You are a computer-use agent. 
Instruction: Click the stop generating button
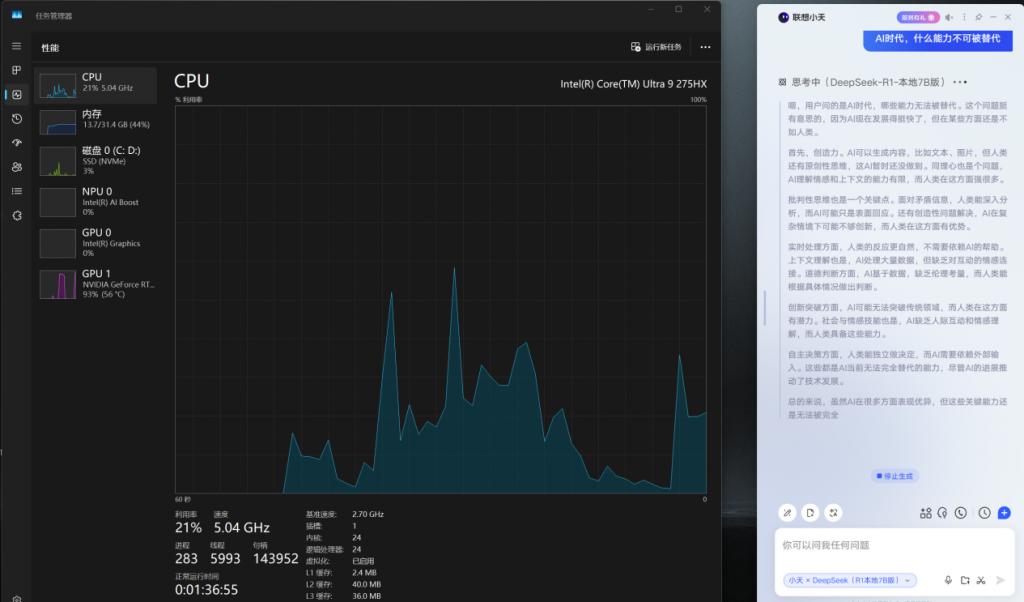[895, 476]
